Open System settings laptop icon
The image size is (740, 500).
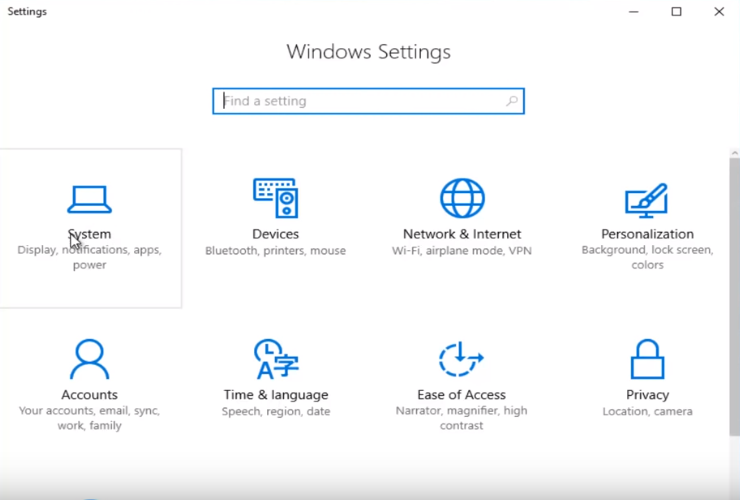[89, 199]
